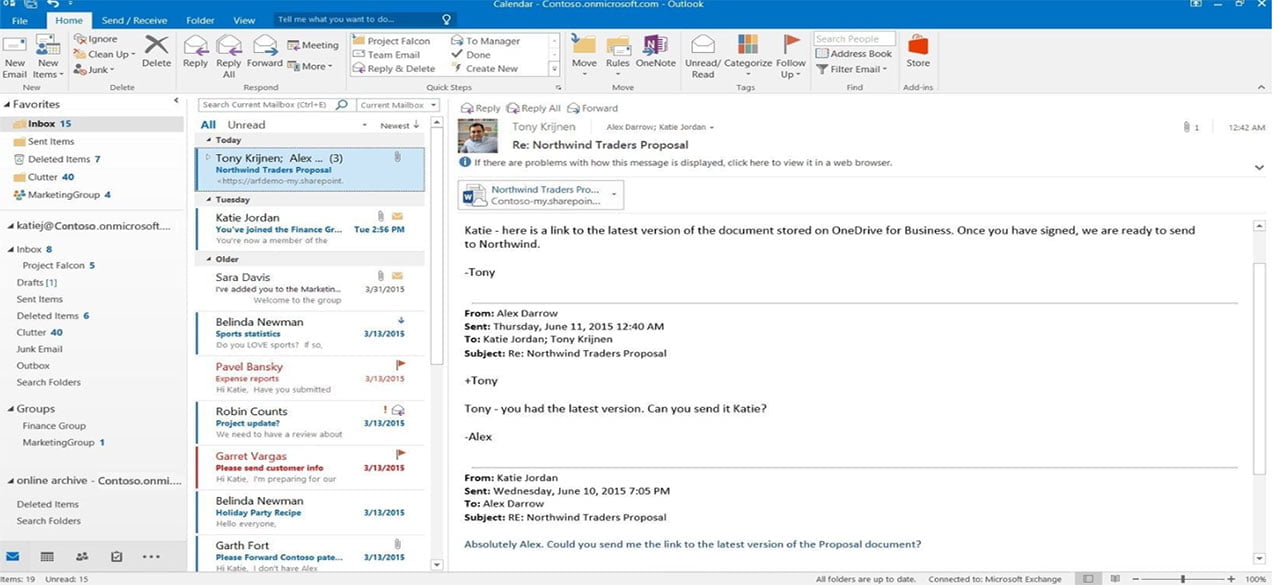Click Reply All in the ribbon Respond group
The image size is (1277, 585).
(229, 56)
